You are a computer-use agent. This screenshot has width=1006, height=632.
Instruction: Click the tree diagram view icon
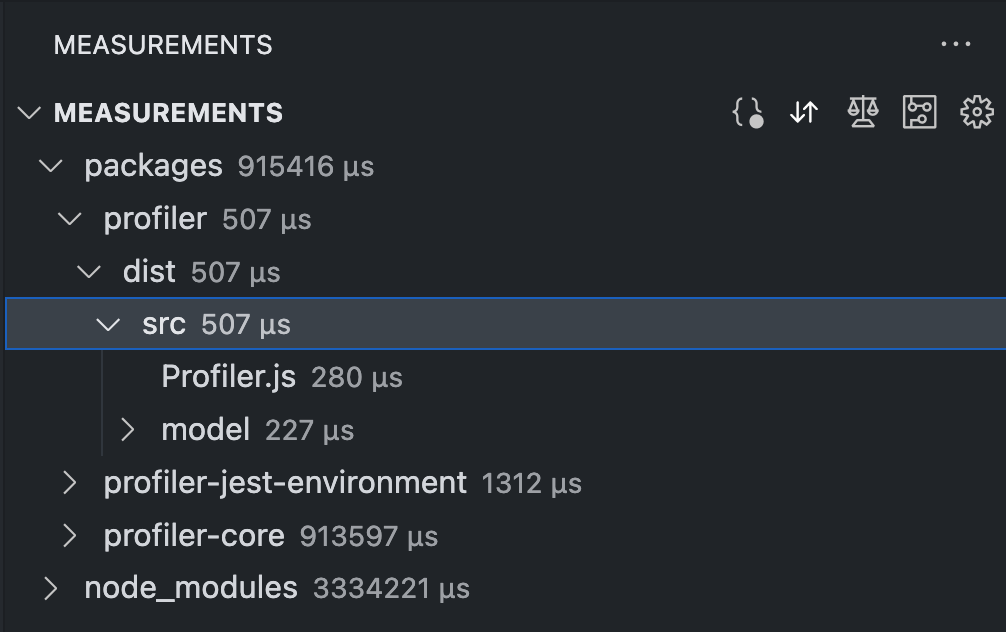[x=919, y=113]
